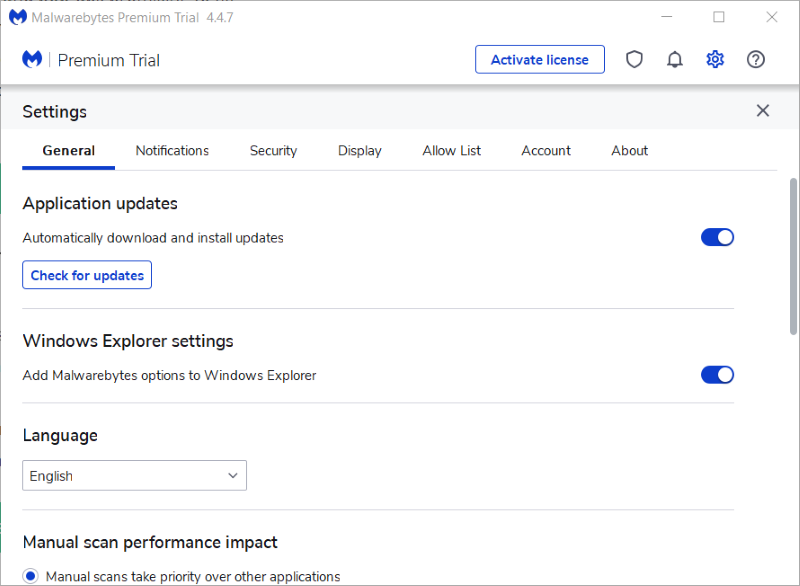Click the title bar Malwarebytes app icon
Viewport: 800px width, 586px height.
tap(17, 17)
